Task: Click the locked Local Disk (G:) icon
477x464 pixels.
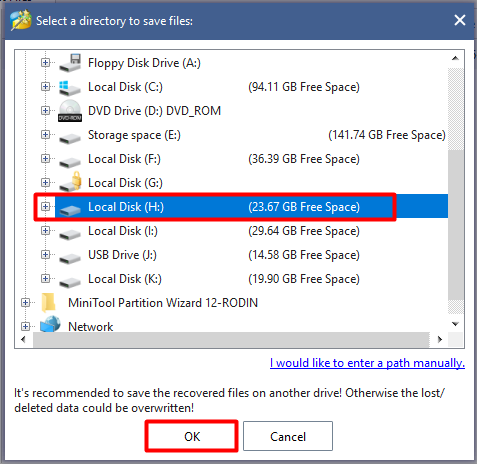Action: (70, 182)
